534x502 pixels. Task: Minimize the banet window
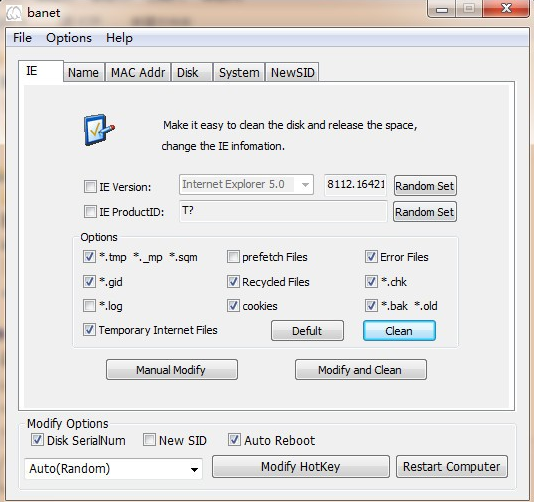tap(442, 9)
